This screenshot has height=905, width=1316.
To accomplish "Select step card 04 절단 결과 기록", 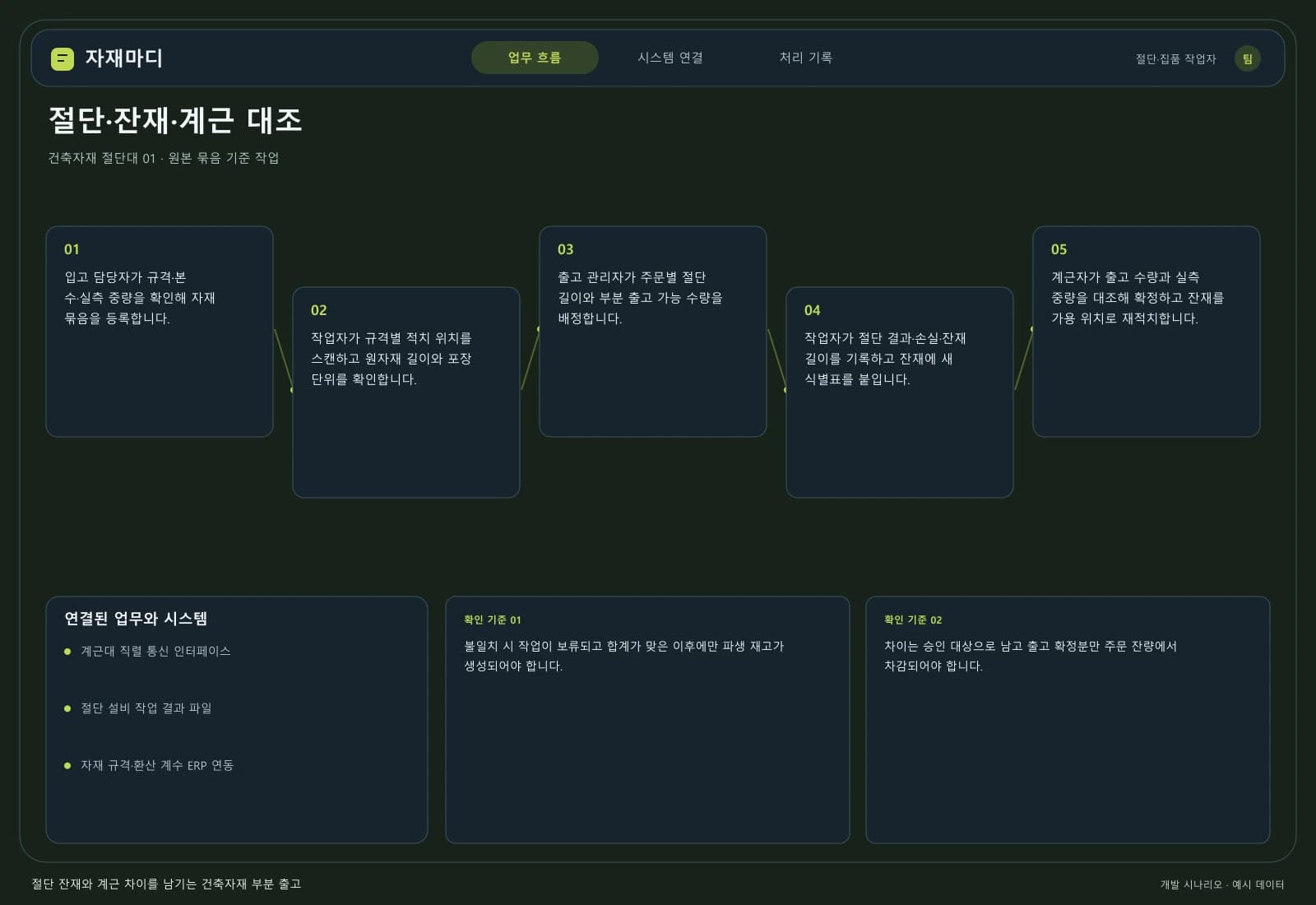I will coord(900,392).
